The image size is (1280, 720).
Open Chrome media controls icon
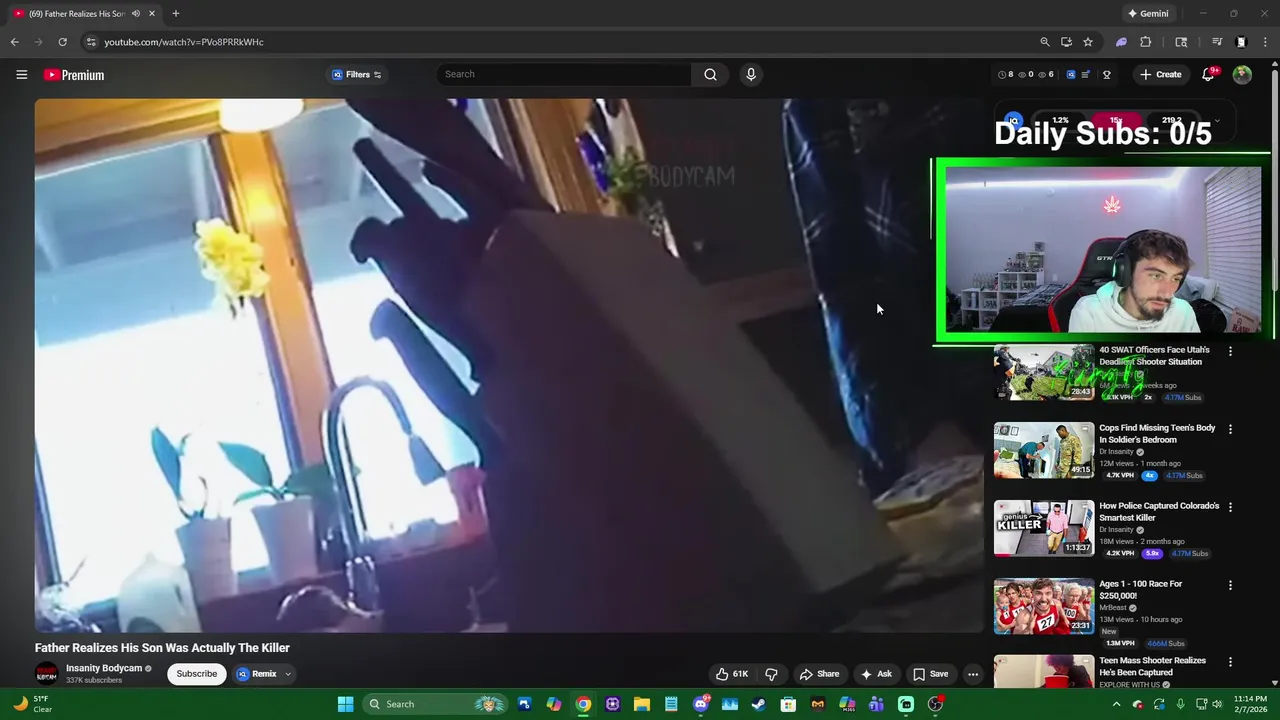coord(1217,42)
